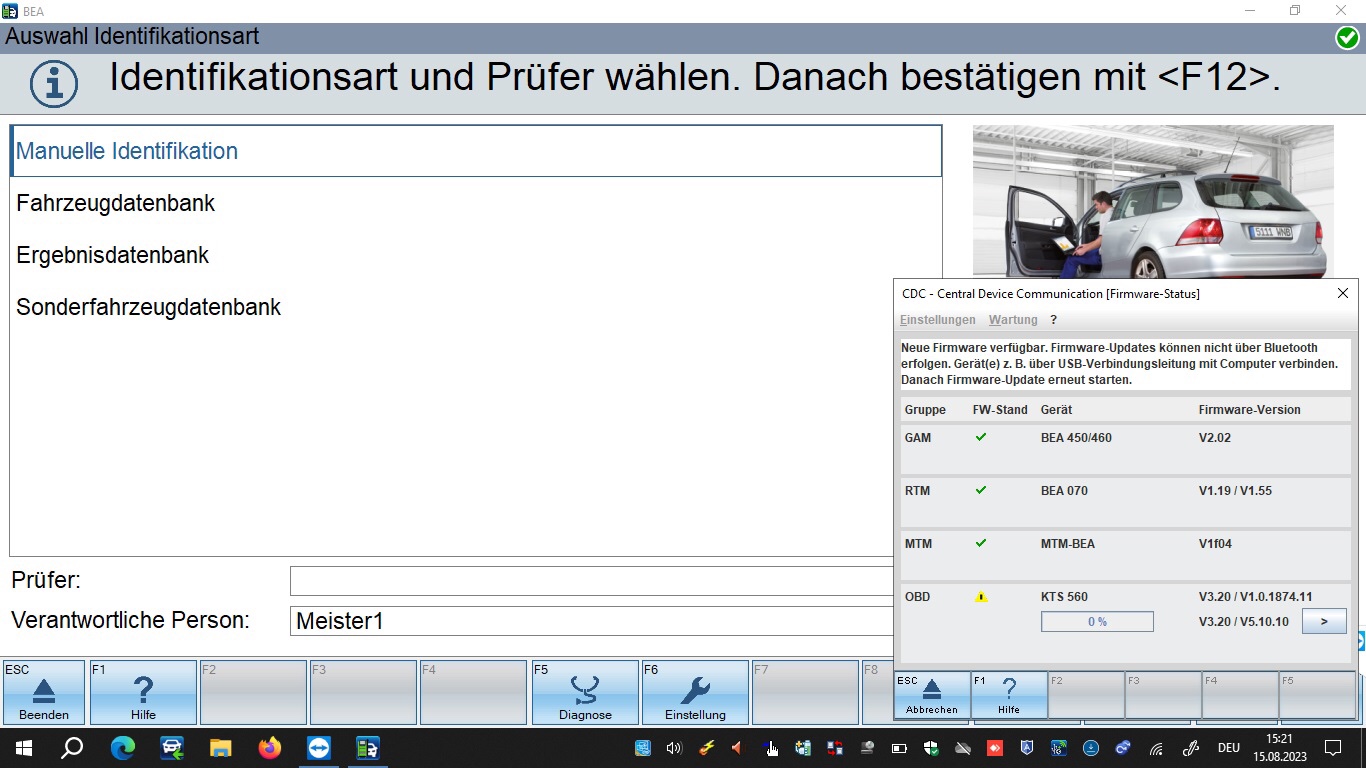The width and height of the screenshot is (1366, 768).
Task: Select Fahrzeugdatenbank
Action: [476, 203]
